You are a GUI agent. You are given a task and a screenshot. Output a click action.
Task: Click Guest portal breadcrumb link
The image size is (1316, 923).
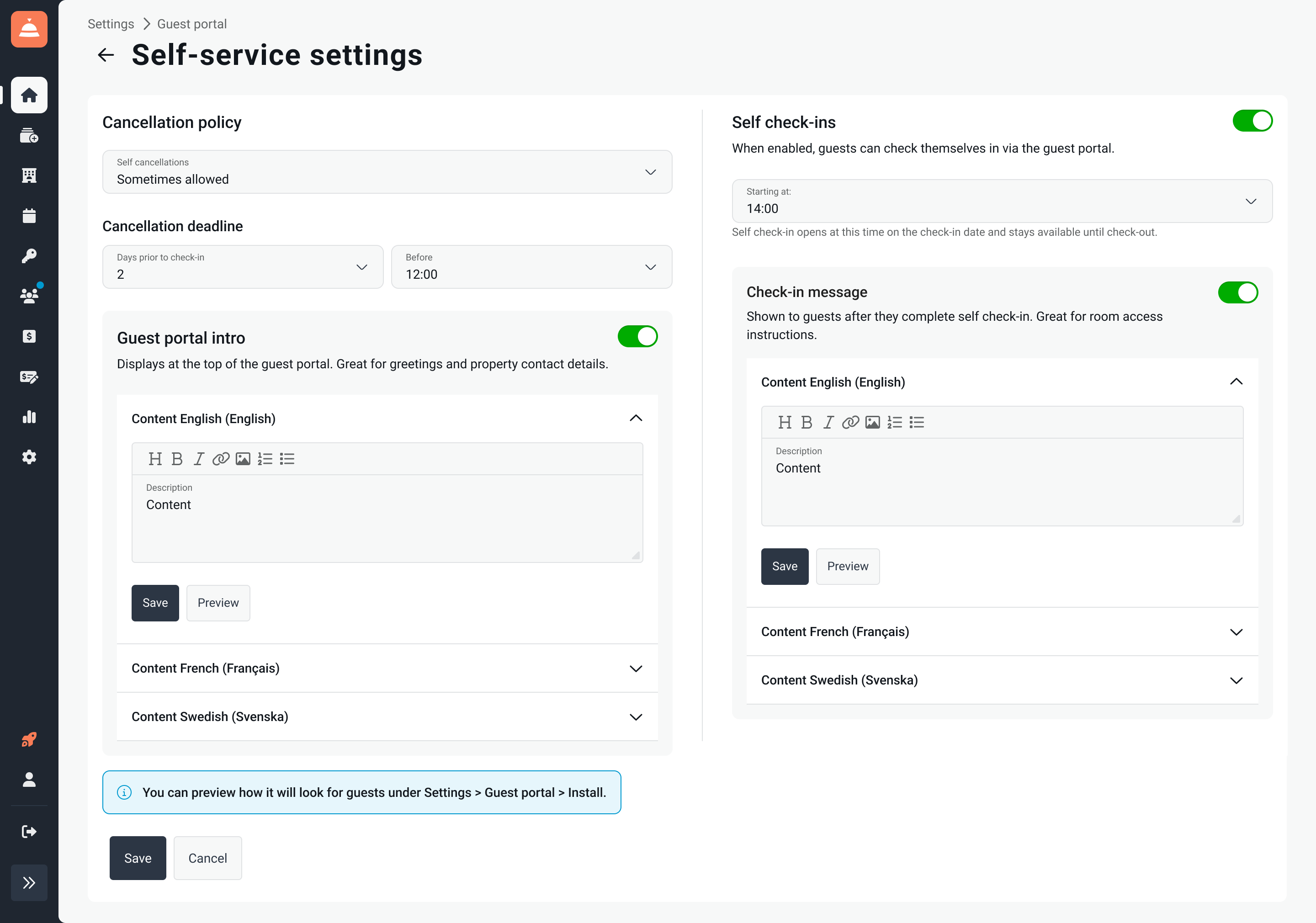tap(192, 24)
